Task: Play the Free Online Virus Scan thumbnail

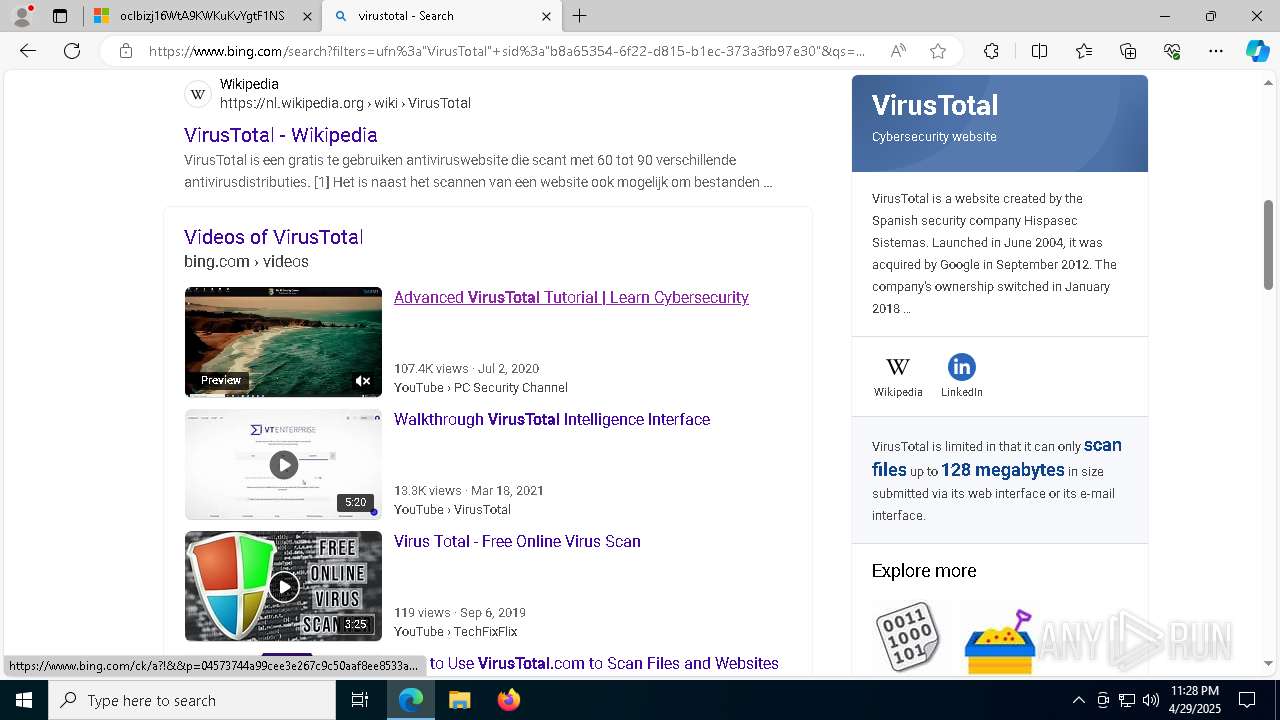Action: (x=283, y=586)
